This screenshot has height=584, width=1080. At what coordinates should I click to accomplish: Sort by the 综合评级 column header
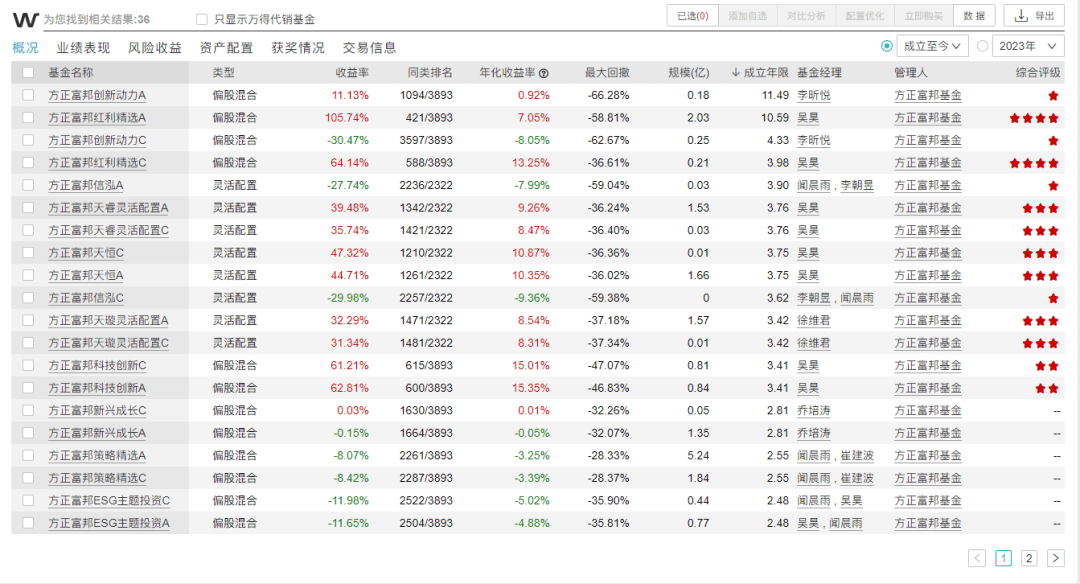(1038, 72)
